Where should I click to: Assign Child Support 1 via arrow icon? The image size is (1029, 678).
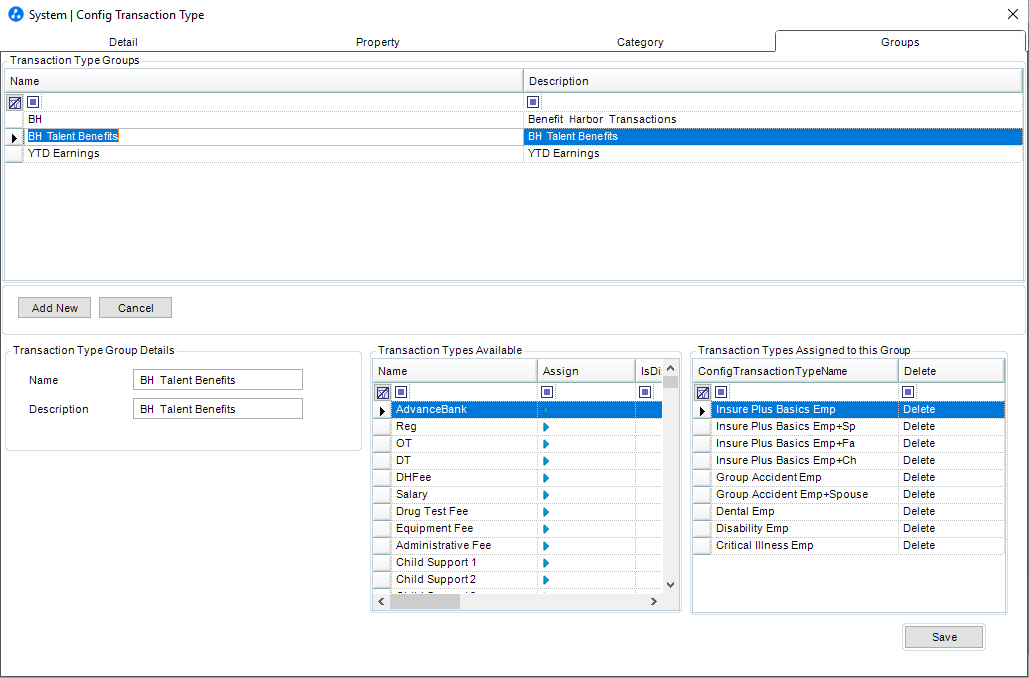coord(546,563)
